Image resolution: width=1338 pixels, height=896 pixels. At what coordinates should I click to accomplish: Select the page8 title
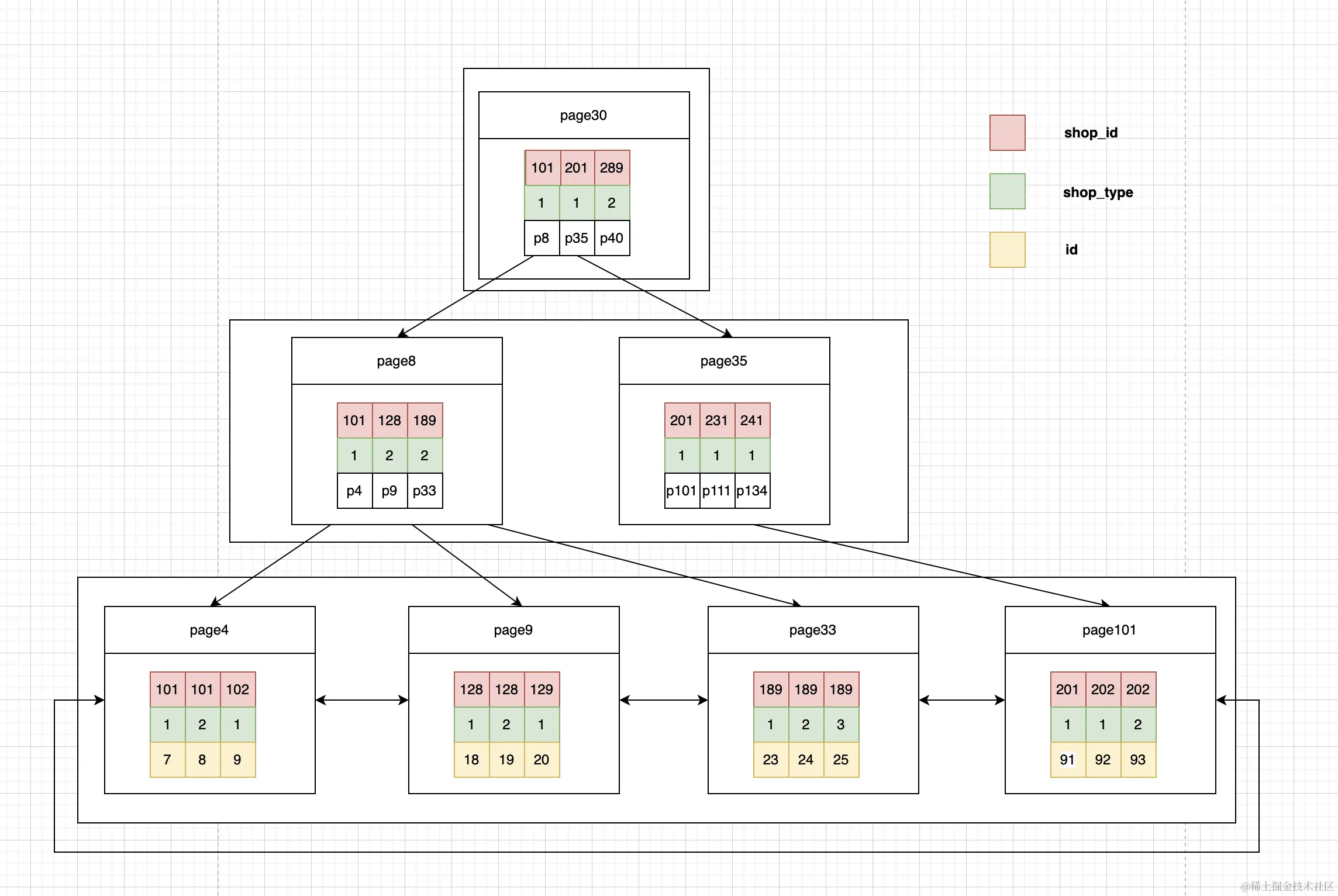coord(396,361)
